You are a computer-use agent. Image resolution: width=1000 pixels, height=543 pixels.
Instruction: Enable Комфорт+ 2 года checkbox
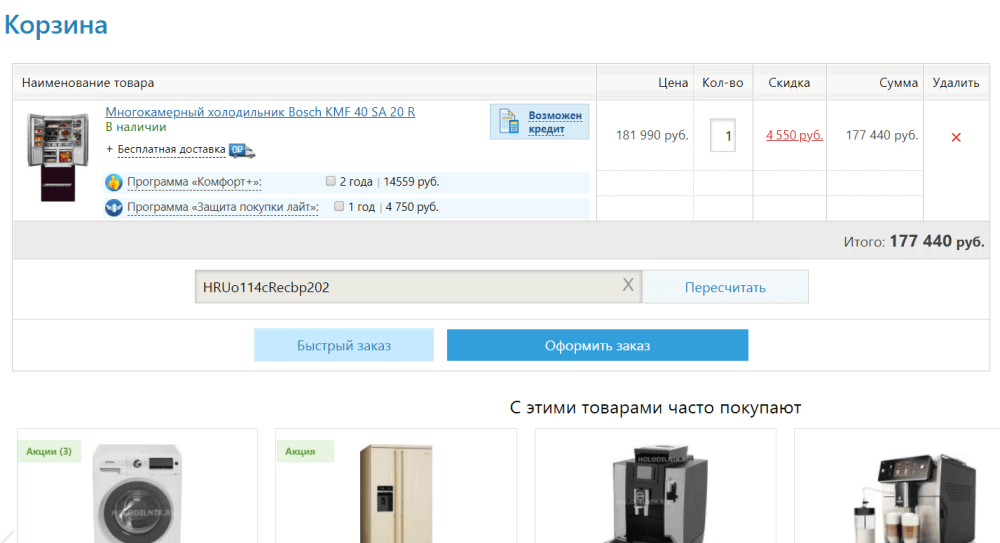[330, 181]
